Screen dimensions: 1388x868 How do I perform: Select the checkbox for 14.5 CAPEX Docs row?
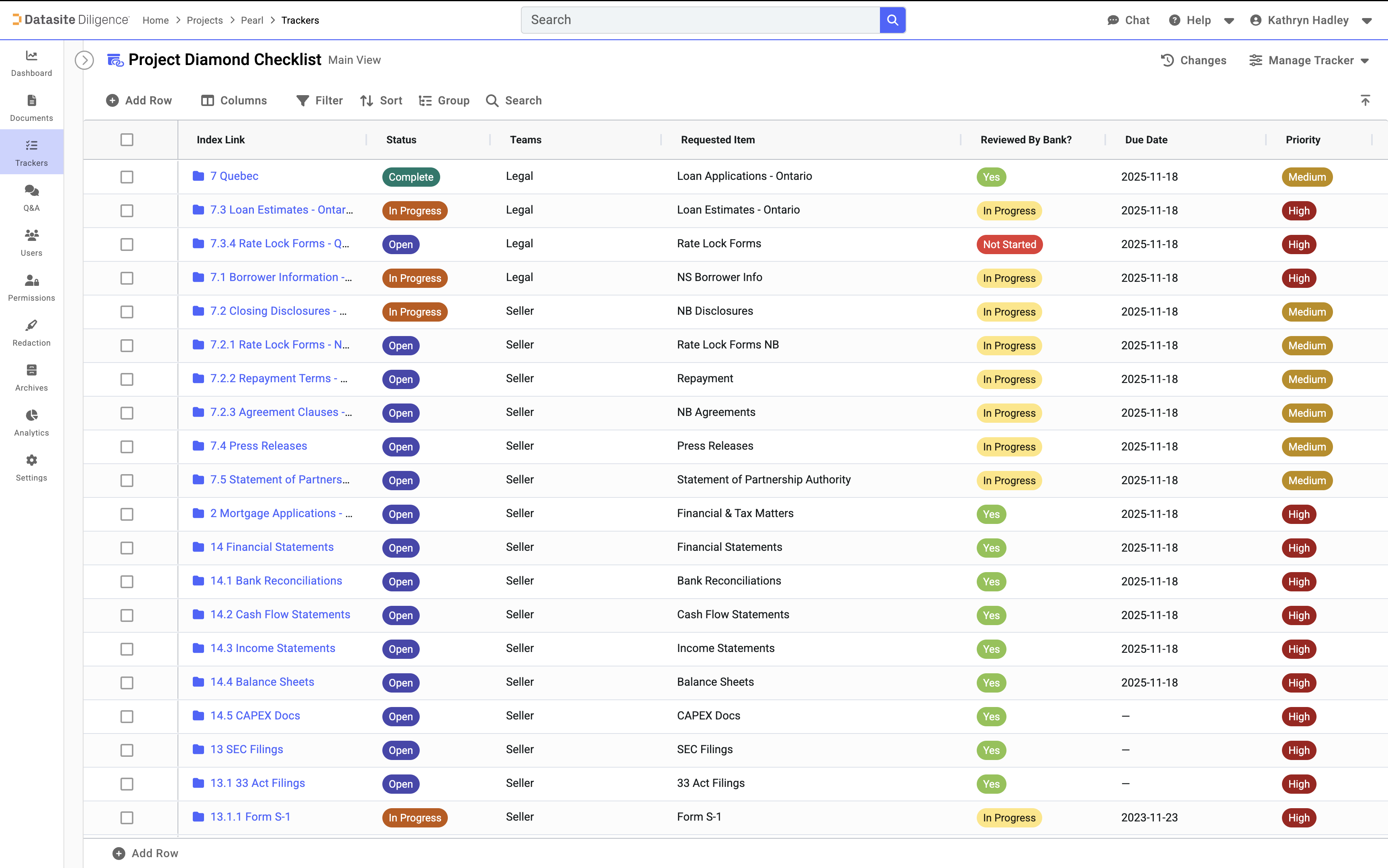127,717
